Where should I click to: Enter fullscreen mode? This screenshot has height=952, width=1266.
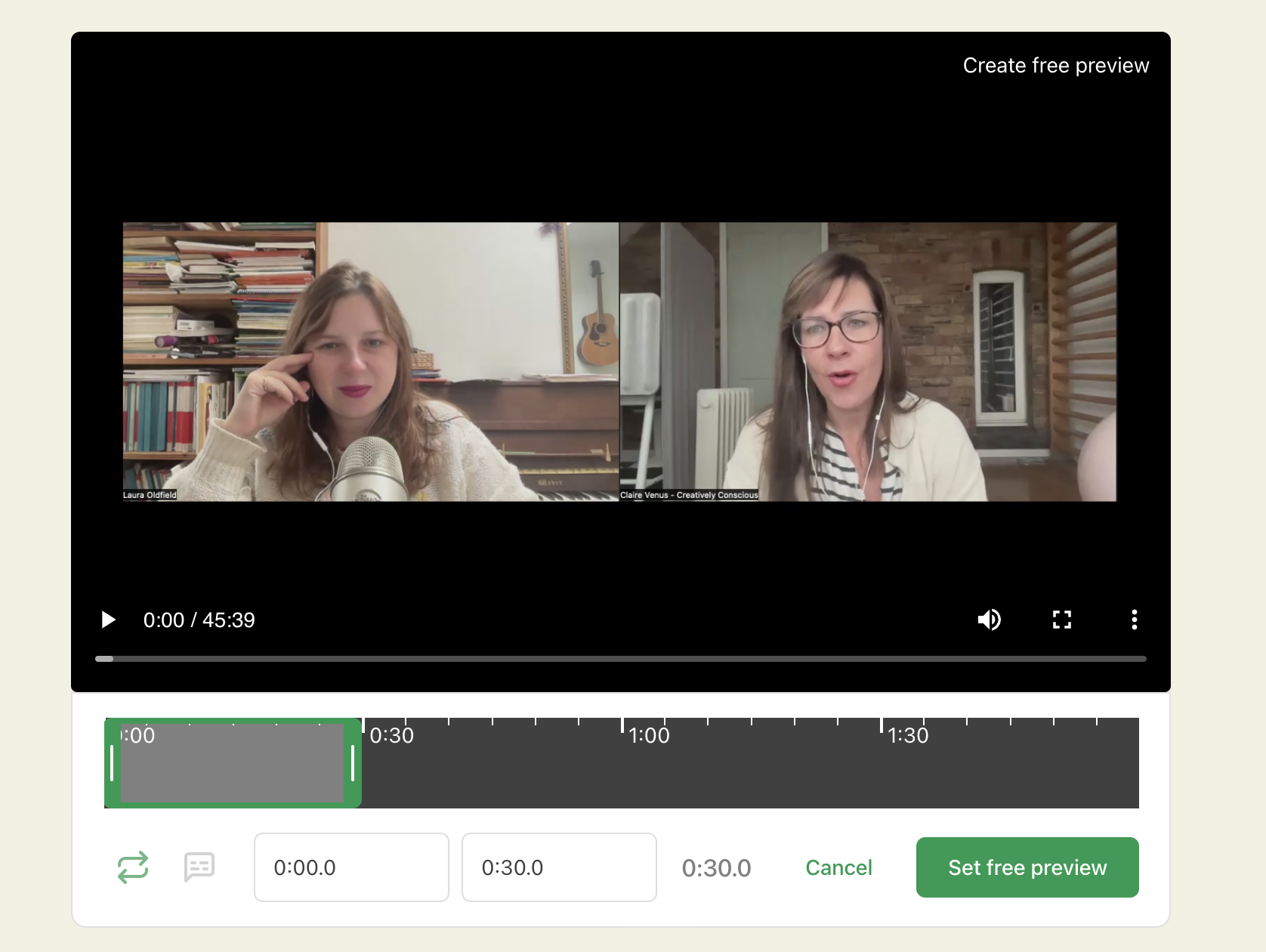click(x=1062, y=620)
